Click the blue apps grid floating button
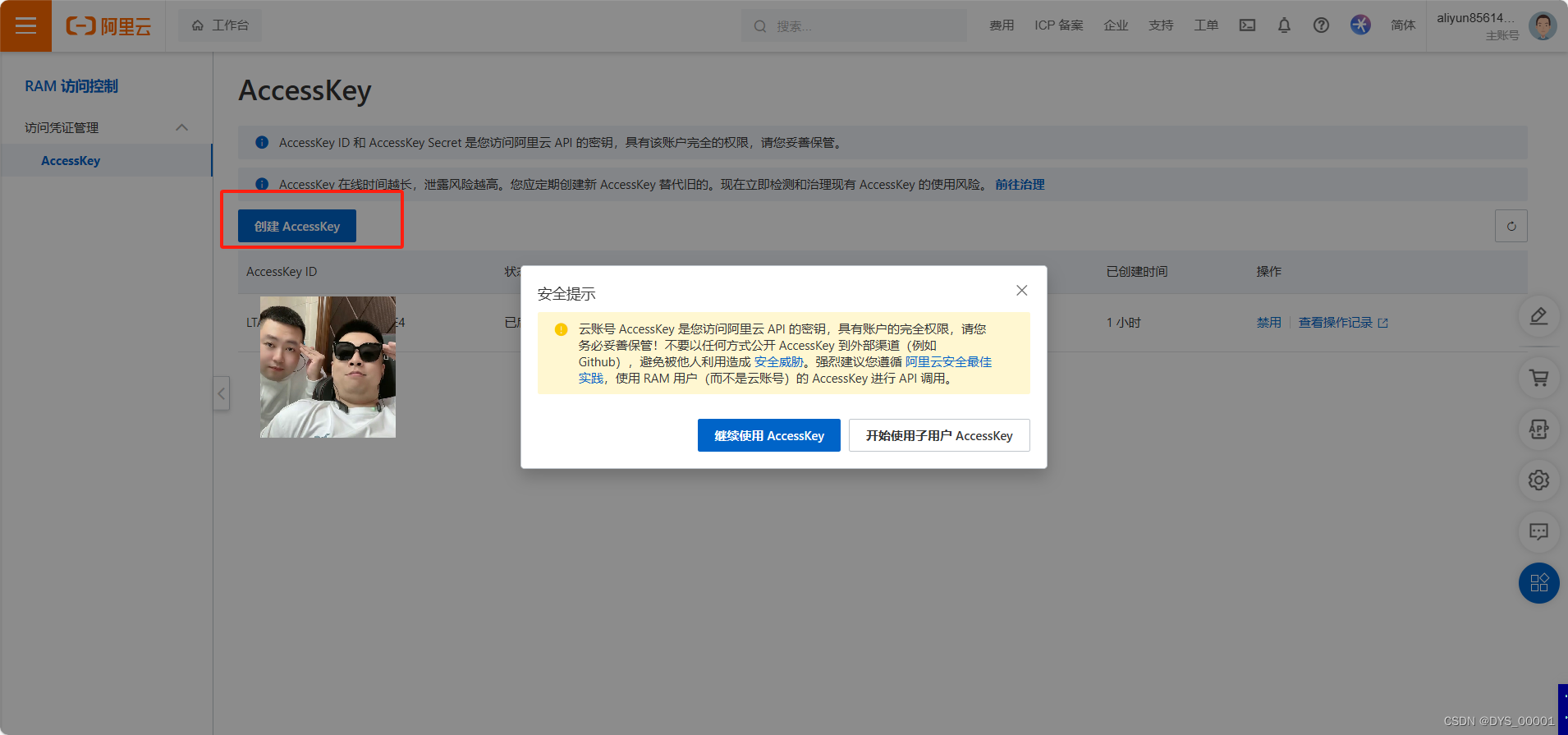 click(1538, 583)
